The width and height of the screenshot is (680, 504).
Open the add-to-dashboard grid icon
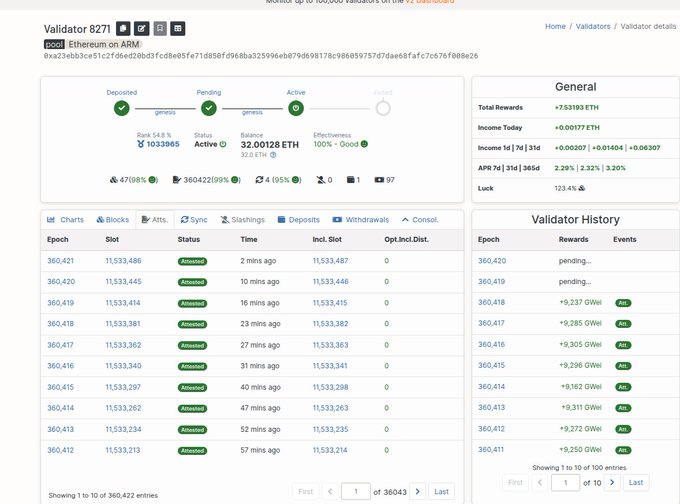click(x=177, y=29)
